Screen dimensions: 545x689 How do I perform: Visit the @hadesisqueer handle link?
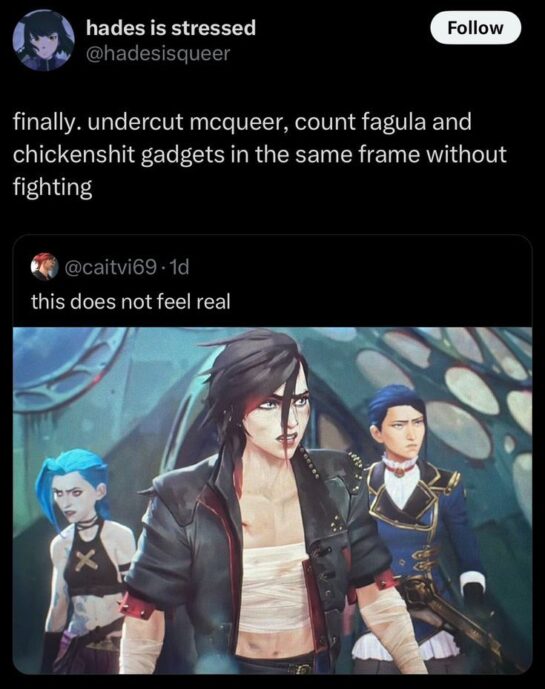tap(158, 54)
